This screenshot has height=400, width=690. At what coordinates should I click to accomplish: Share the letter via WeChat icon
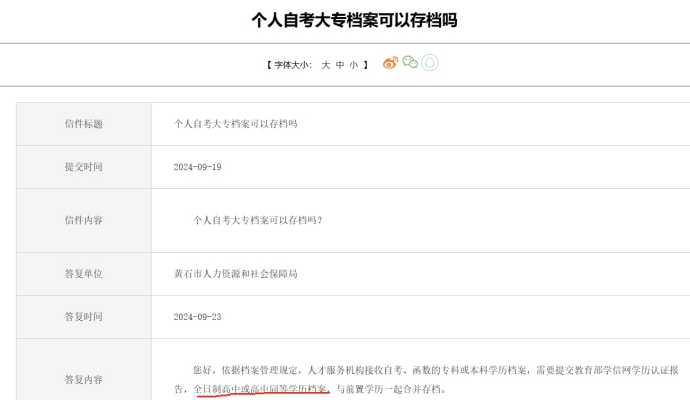tap(410, 62)
